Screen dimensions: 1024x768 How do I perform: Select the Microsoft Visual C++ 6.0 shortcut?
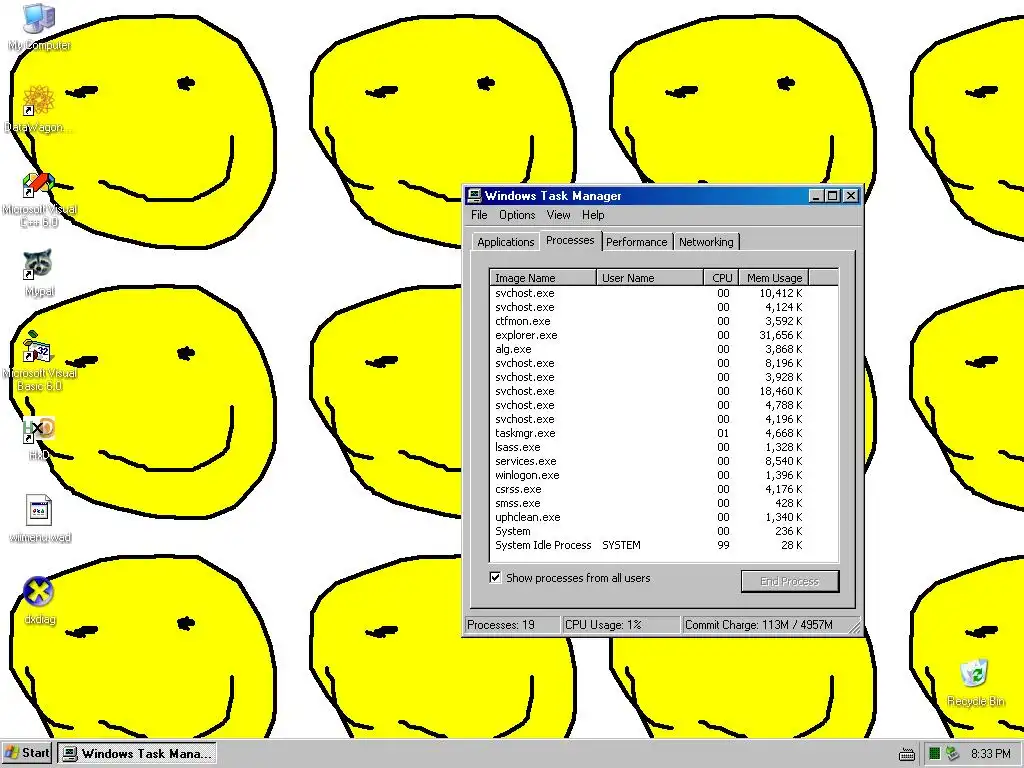pyautogui.click(x=39, y=199)
